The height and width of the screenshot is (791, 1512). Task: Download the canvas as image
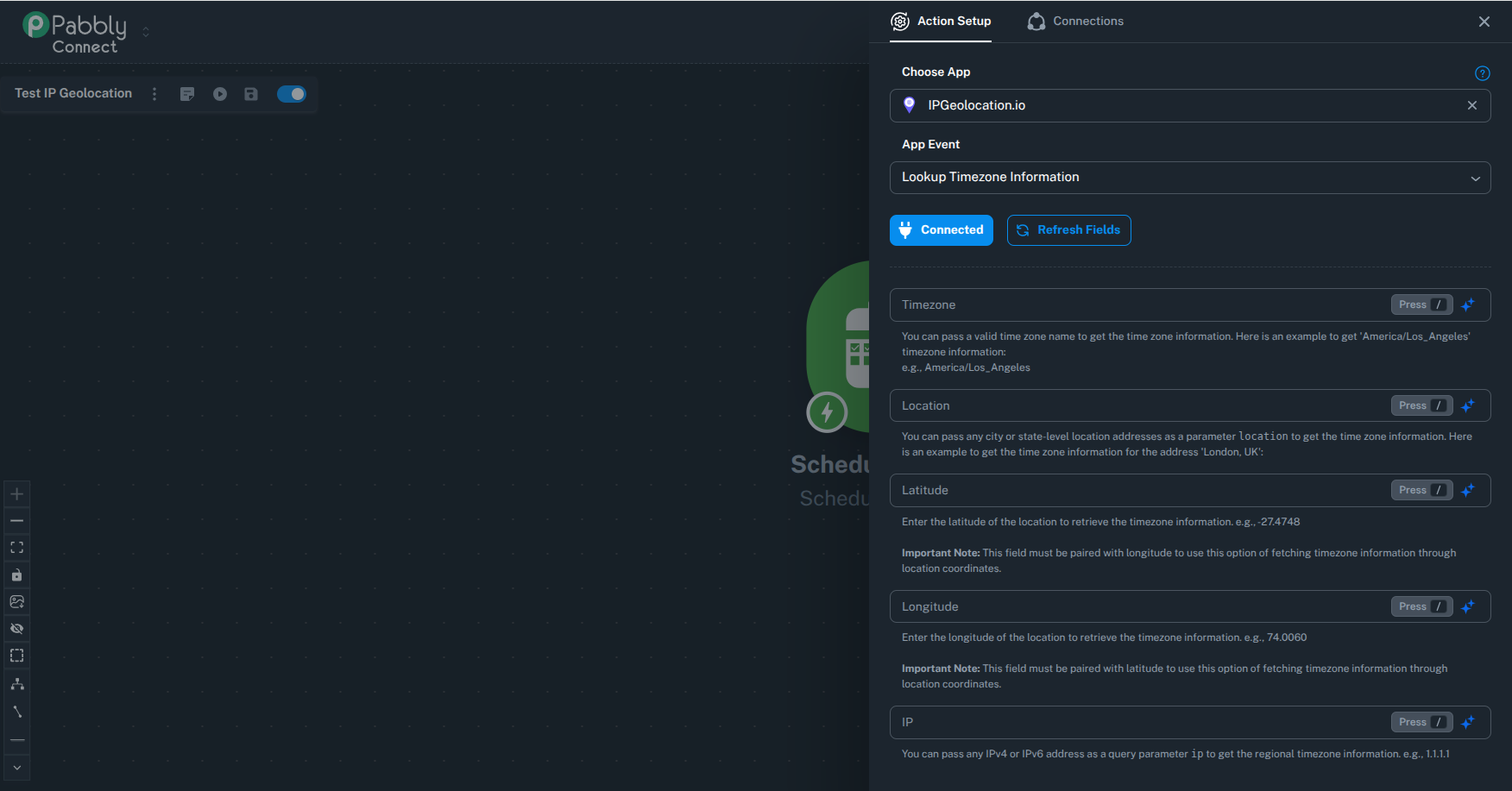(x=16, y=602)
